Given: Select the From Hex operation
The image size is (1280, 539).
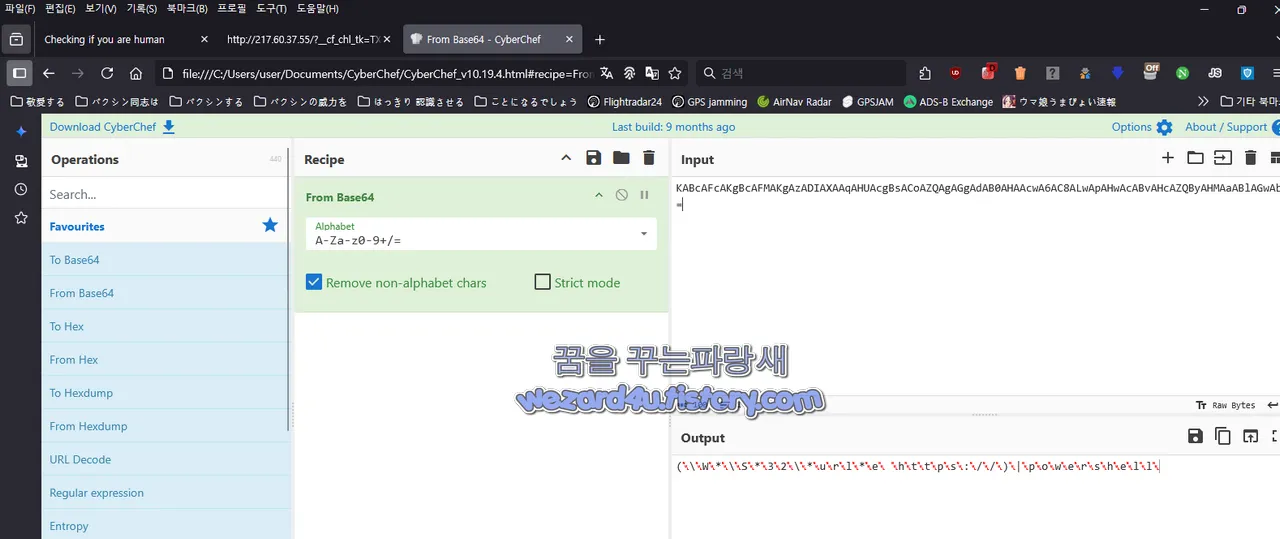Looking at the screenshot, I should tap(165, 359).
